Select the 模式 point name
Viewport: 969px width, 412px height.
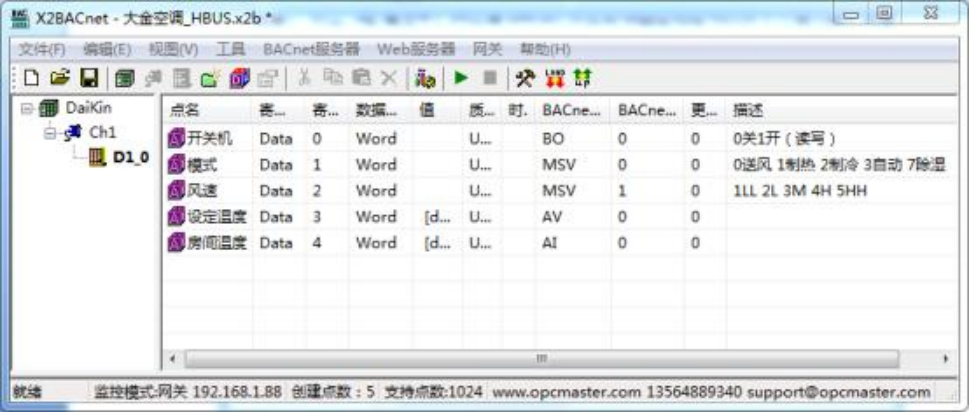(202, 164)
